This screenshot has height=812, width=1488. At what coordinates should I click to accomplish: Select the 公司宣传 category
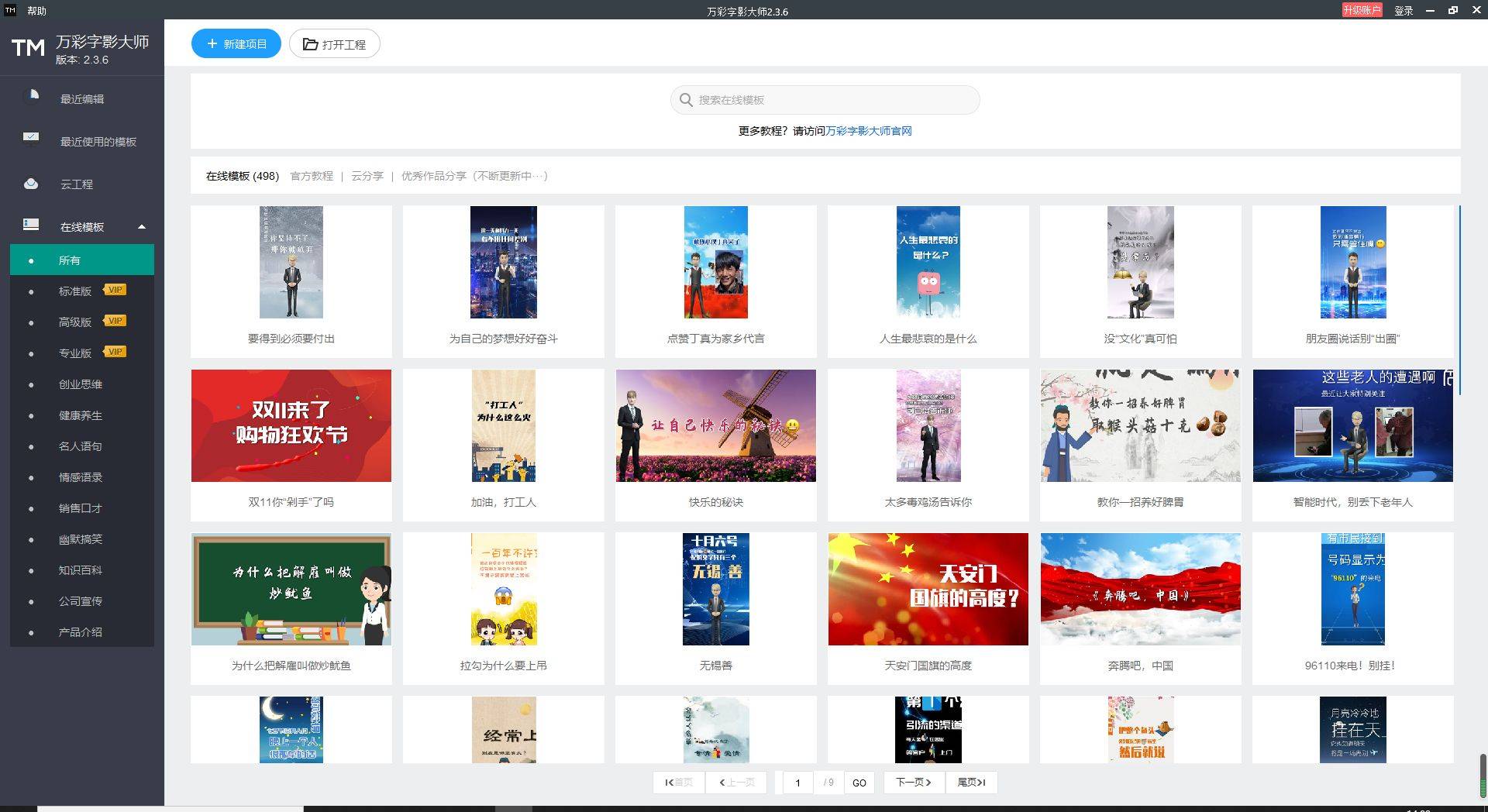pos(81,601)
